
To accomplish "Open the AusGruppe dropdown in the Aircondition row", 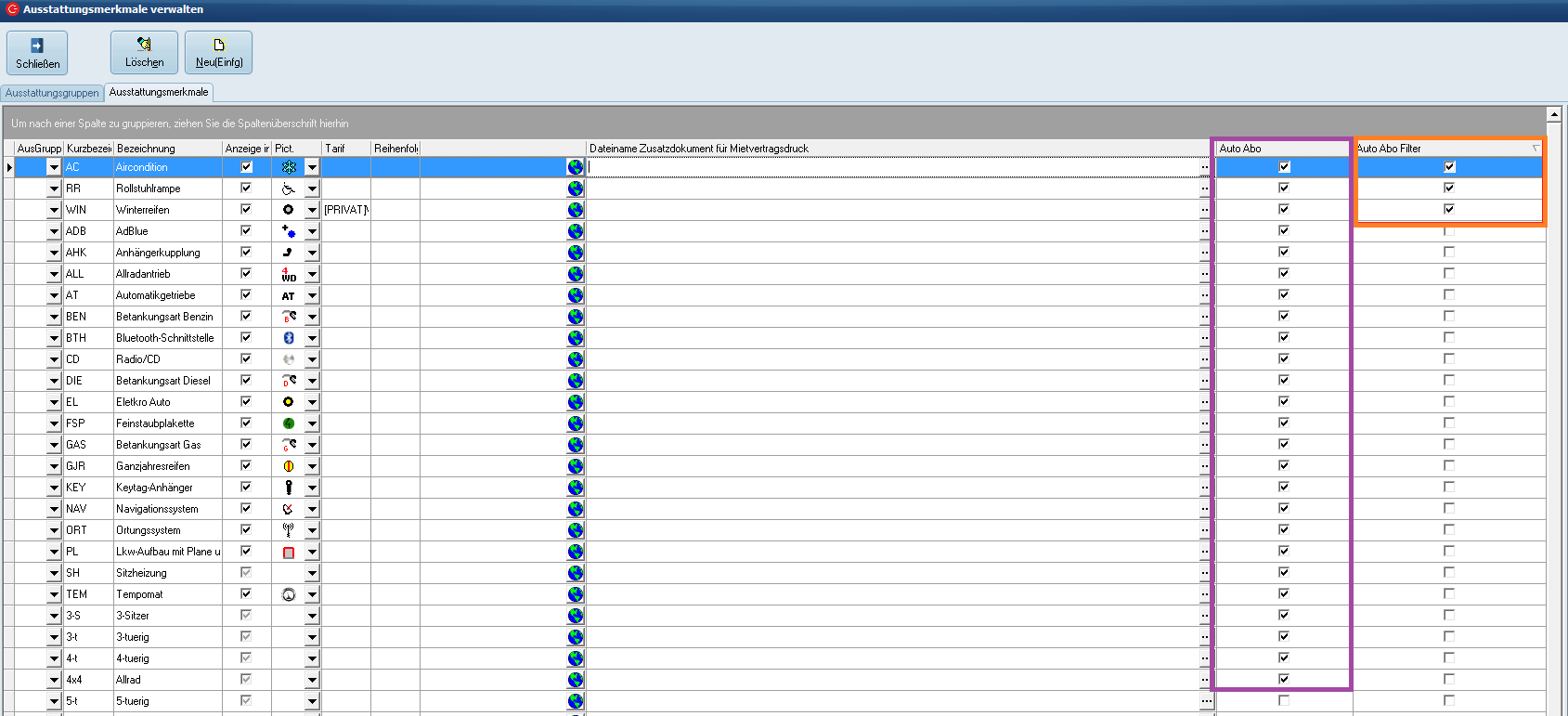I will pyautogui.click(x=54, y=168).
